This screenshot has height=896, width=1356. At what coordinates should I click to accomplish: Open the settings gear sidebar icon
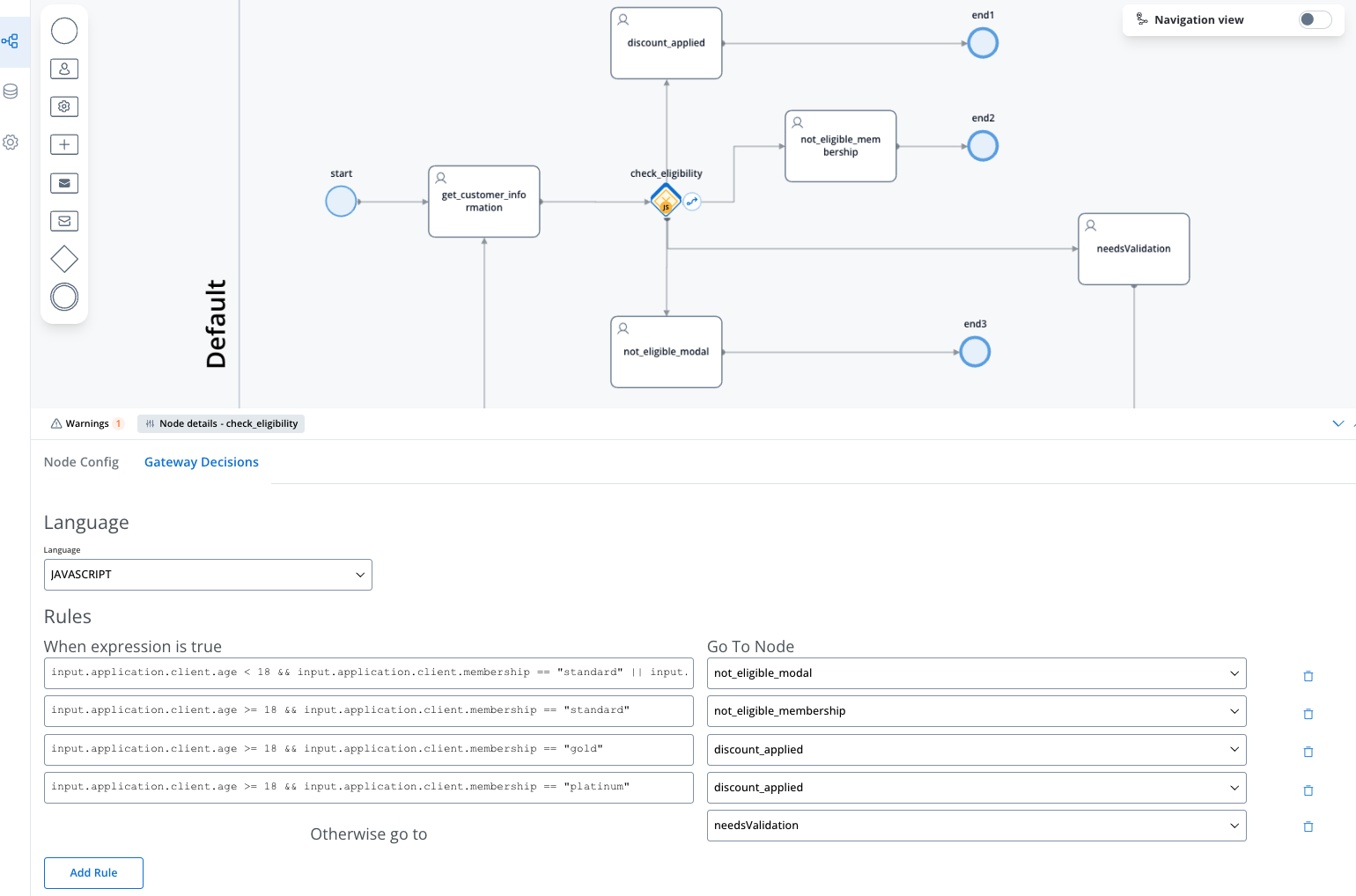11,142
